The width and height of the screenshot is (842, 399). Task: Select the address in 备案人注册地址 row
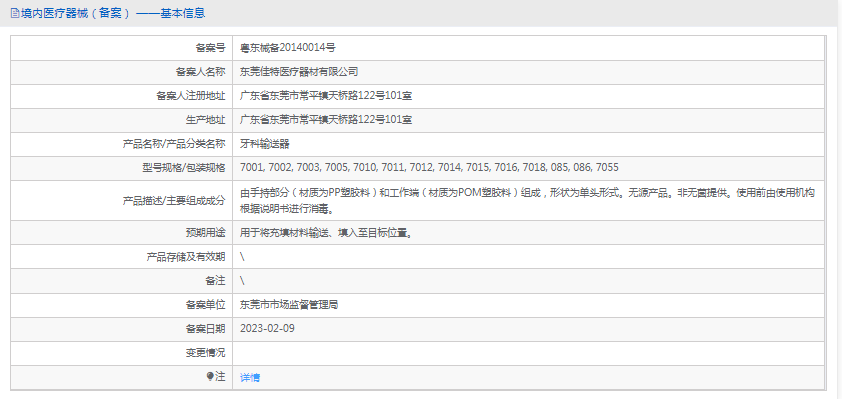tap(326, 96)
